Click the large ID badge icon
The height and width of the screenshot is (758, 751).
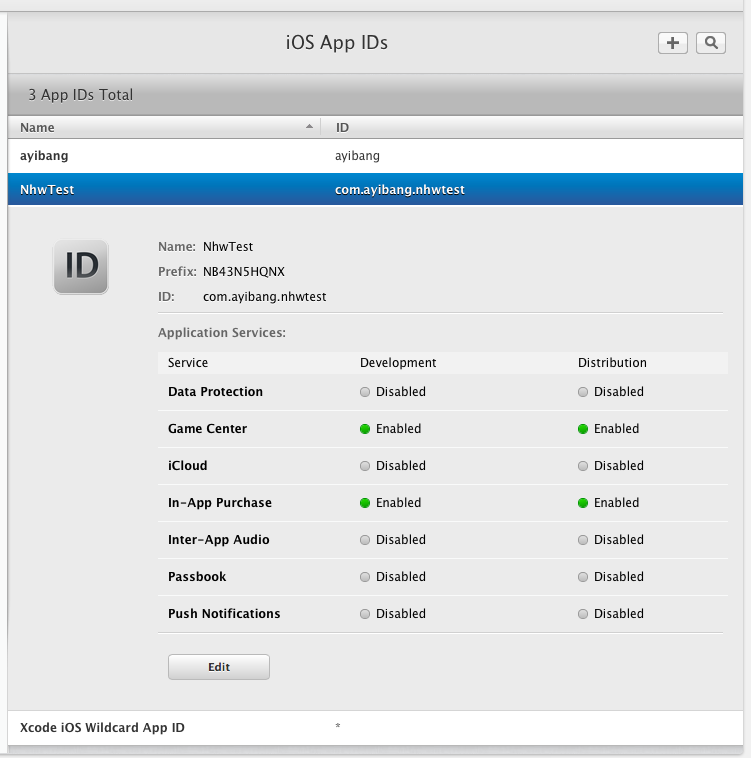(81, 267)
